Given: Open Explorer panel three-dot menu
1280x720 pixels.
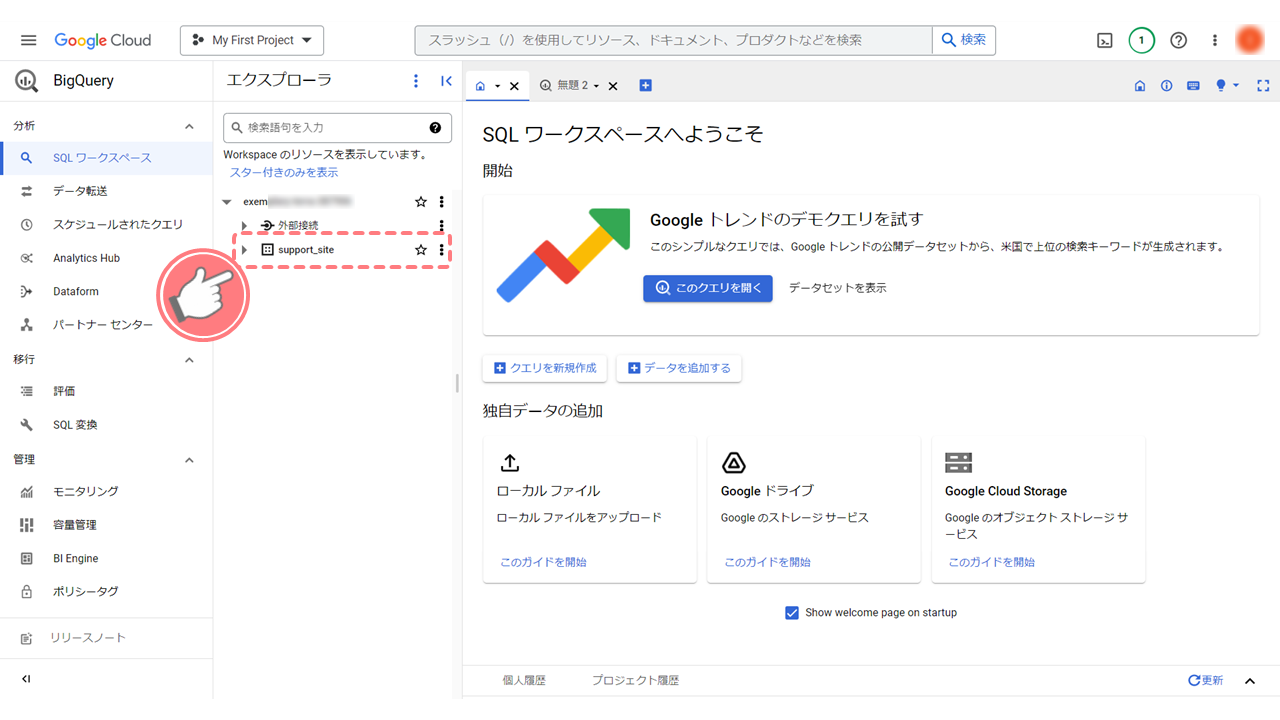Looking at the screenshot, I should 416,81.
